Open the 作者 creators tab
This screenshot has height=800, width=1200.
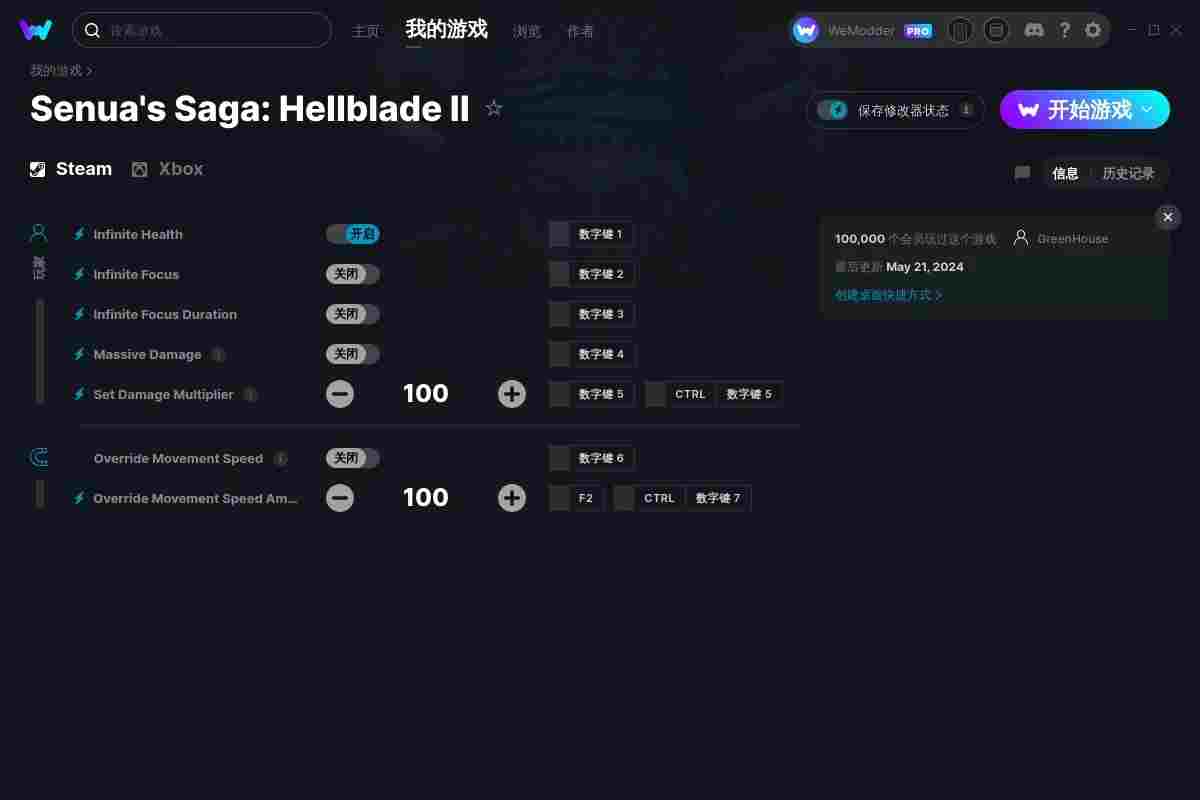tap(580, 31)
